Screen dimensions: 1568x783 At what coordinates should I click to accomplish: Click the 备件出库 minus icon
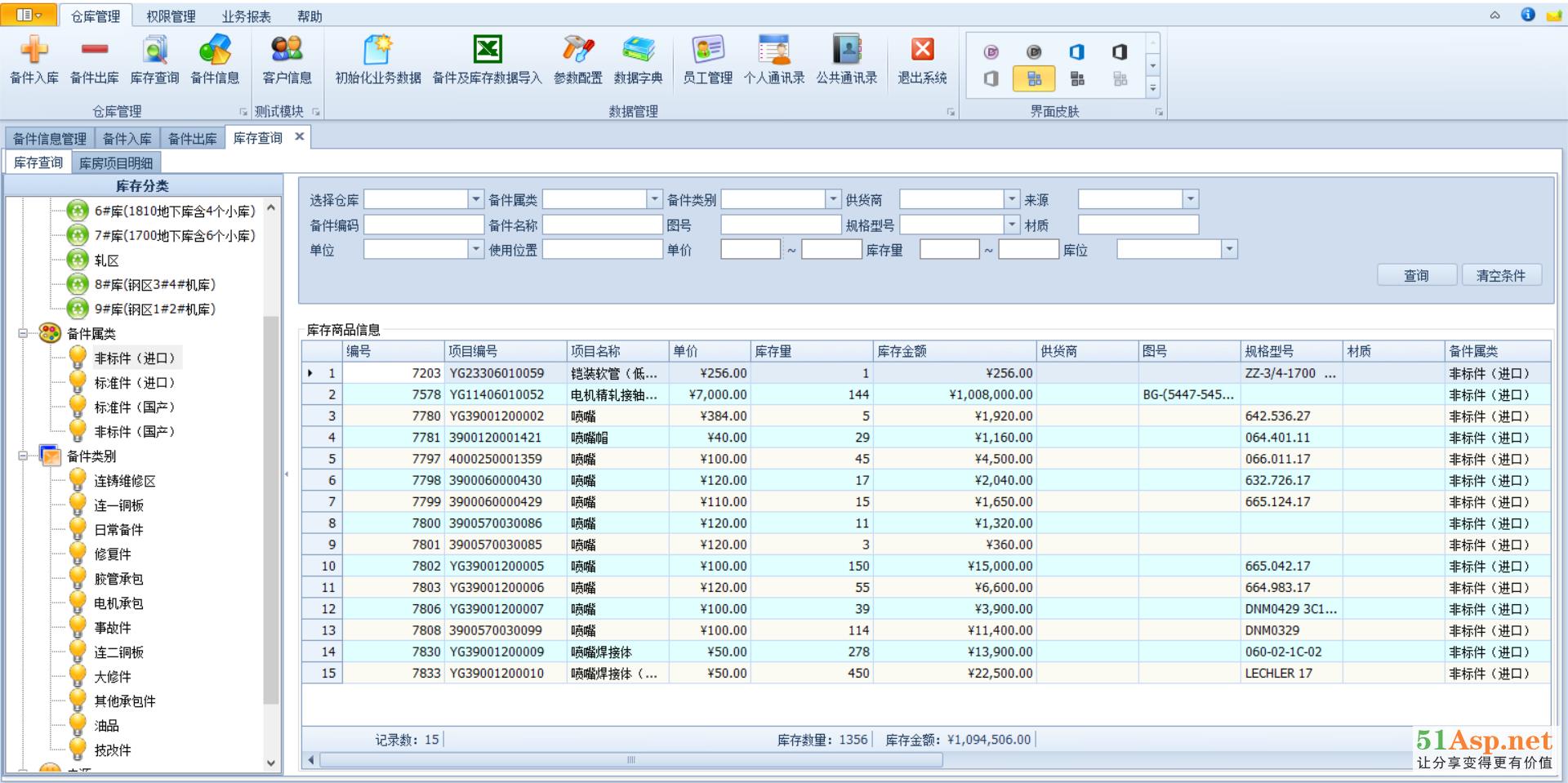pyautogui.click(x=94, y=51)
